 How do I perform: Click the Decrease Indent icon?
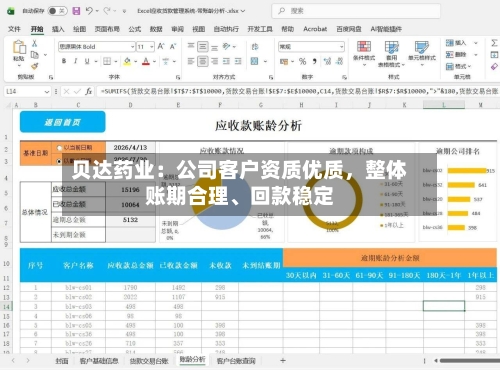pyautogui.click(x=226, y=61)
